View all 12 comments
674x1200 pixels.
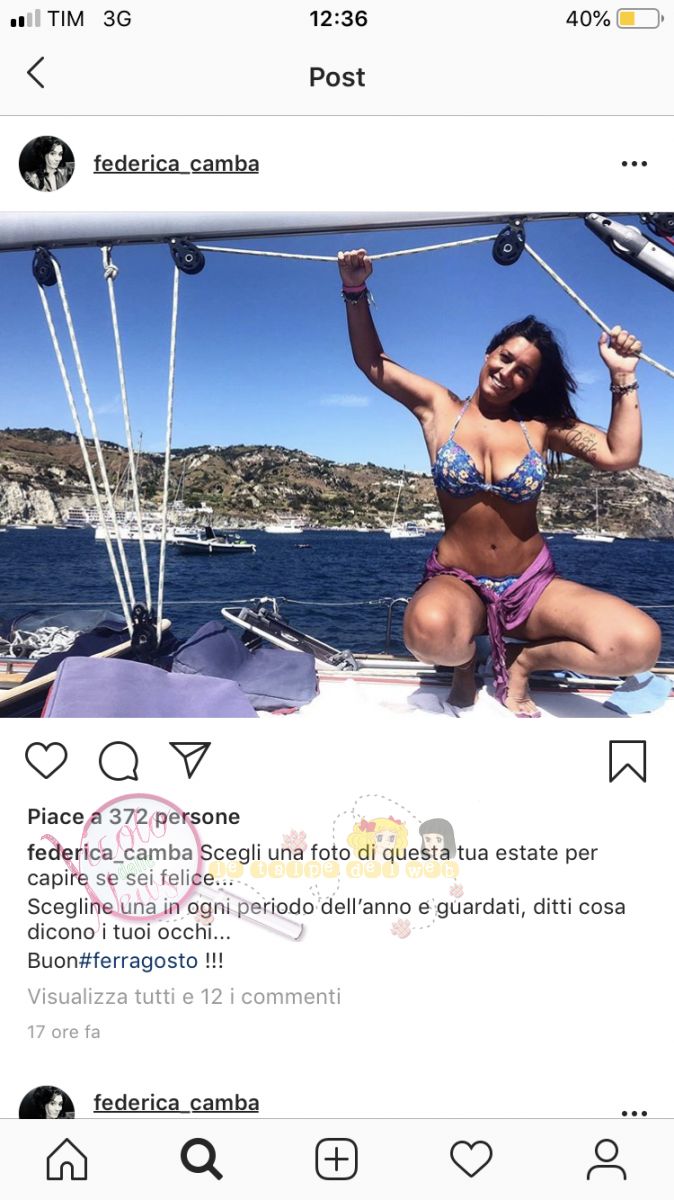point(184,997)
